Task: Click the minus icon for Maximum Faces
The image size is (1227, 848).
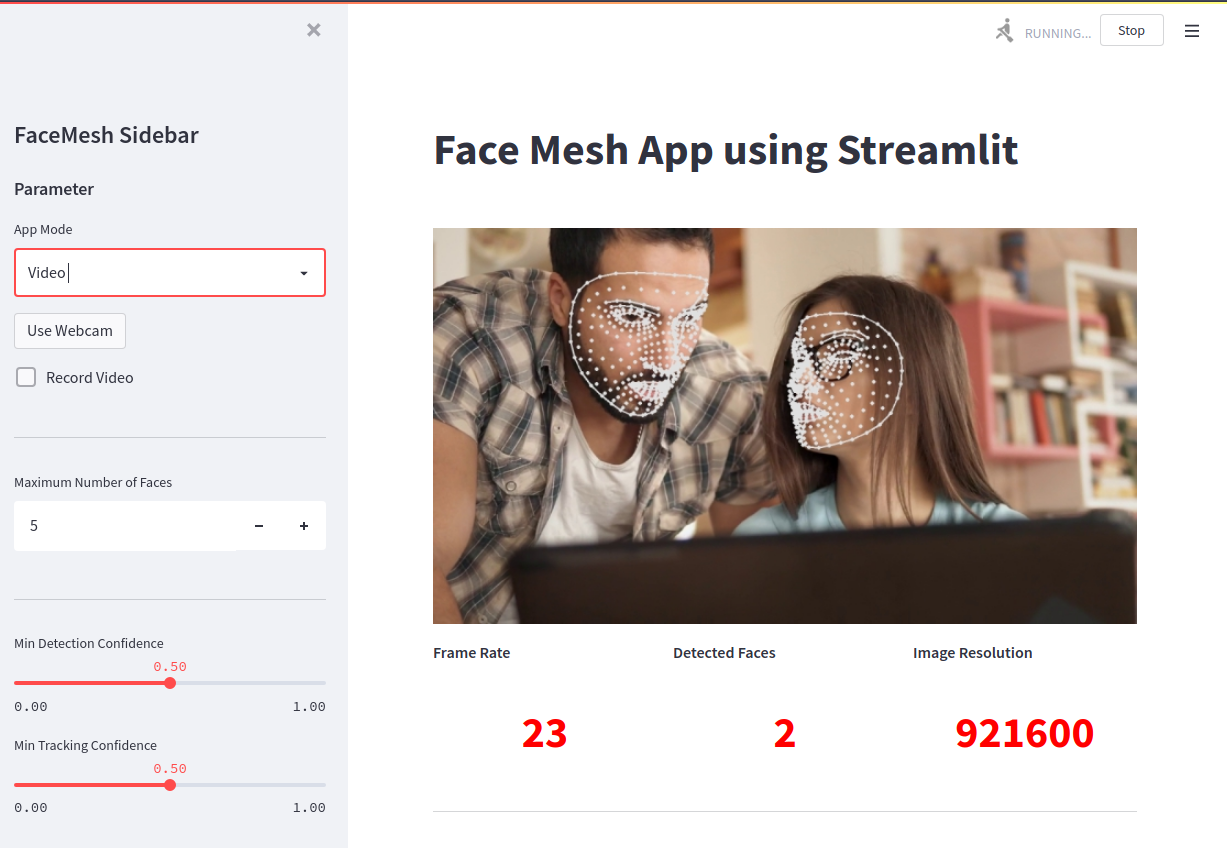Action: [259, 526]
